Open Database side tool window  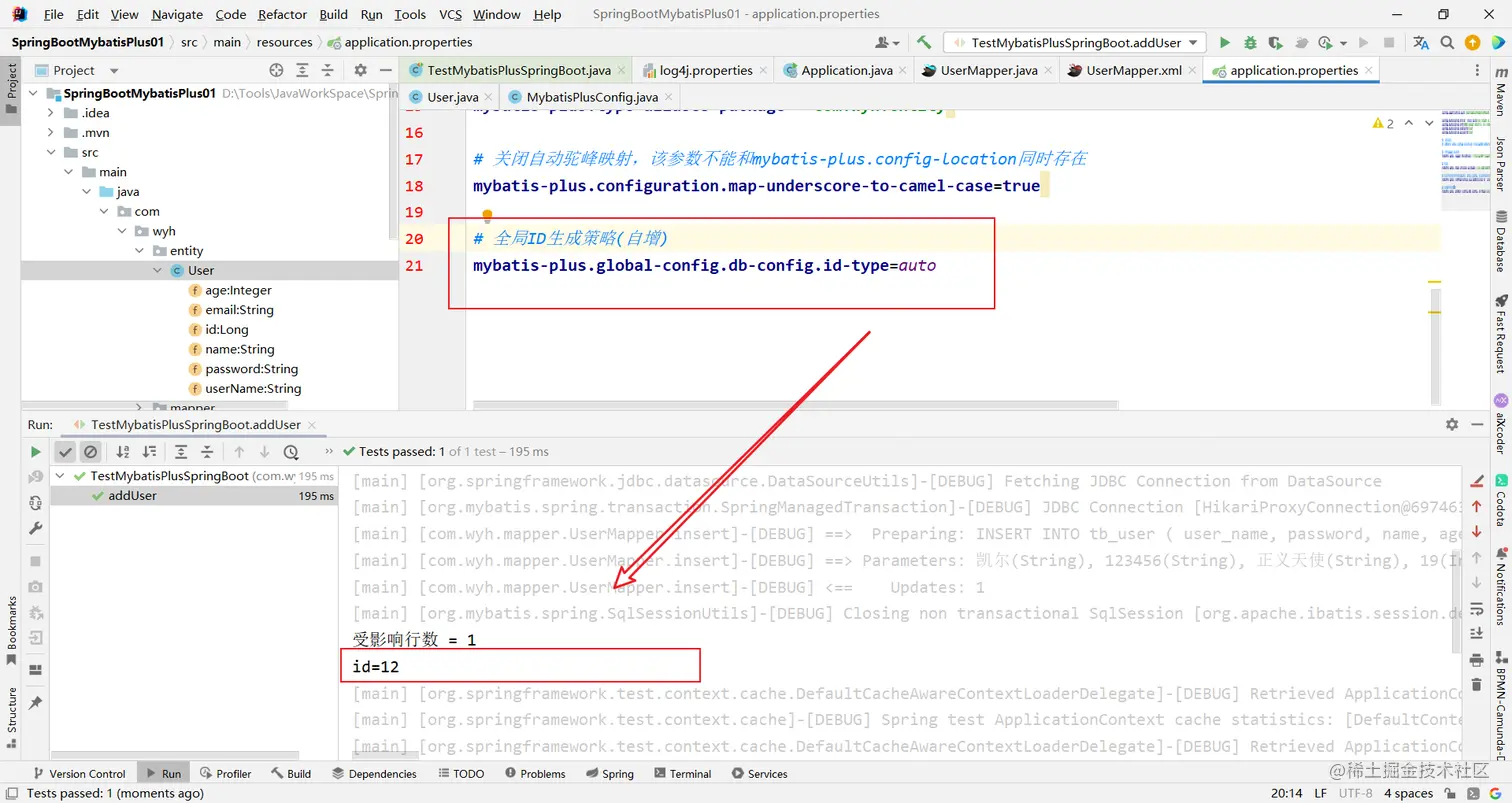coord(1501,241)
